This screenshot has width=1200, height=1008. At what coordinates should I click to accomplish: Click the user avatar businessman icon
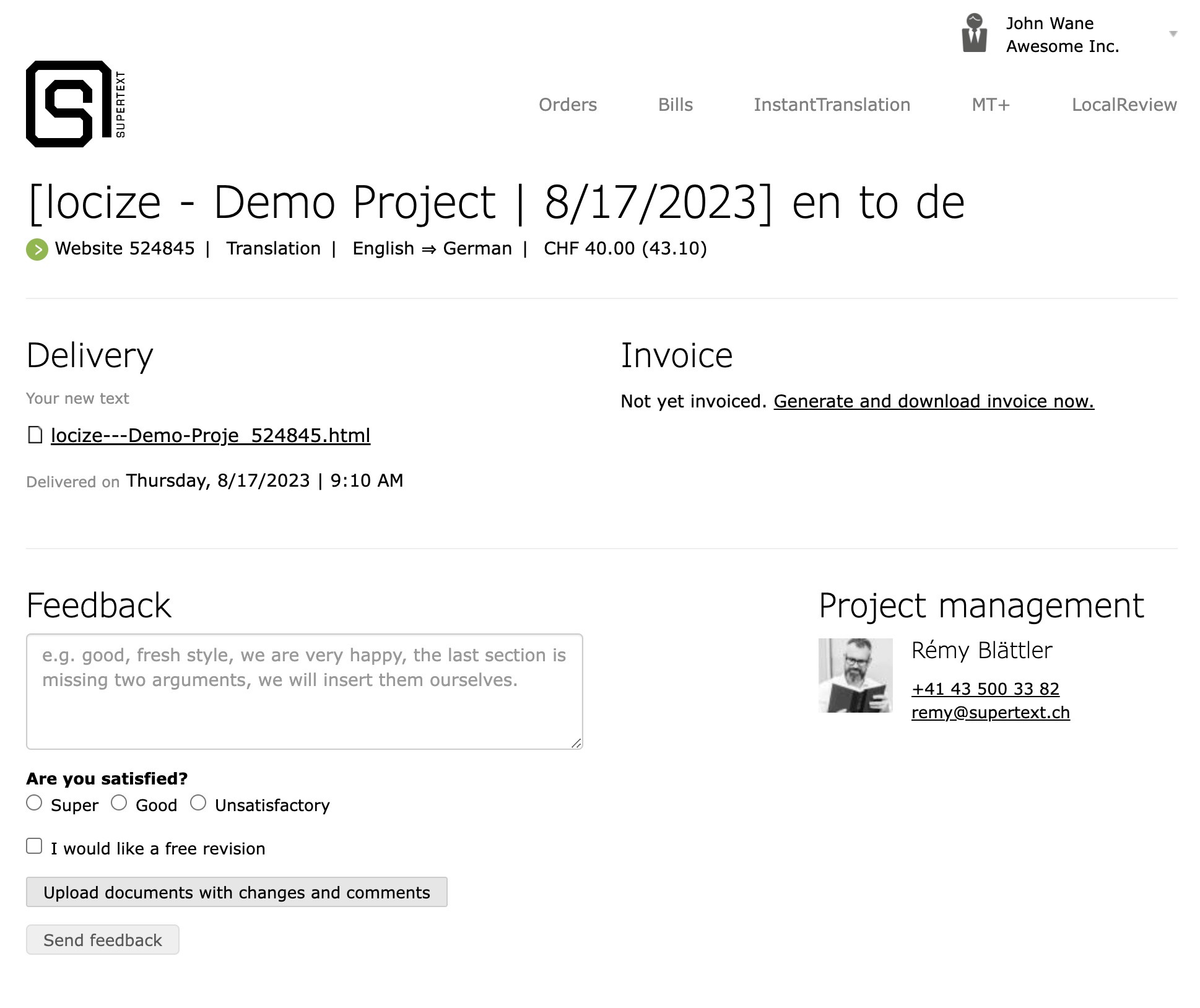pos(974,33)
